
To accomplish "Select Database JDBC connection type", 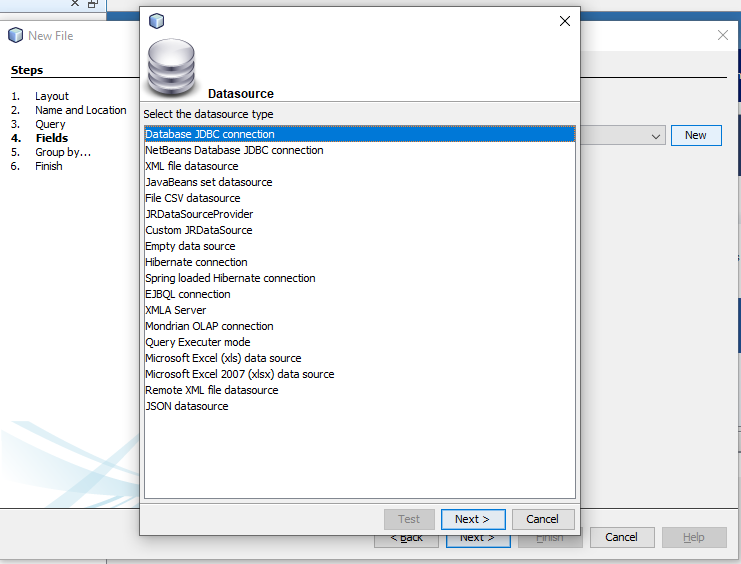I will [360, 134].
